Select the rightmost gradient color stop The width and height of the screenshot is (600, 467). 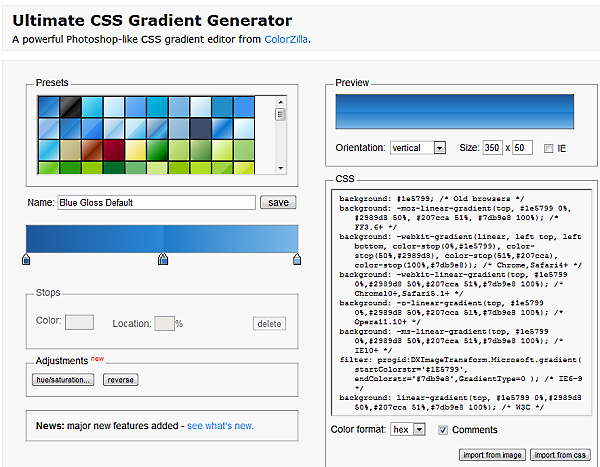pos(297,260)
